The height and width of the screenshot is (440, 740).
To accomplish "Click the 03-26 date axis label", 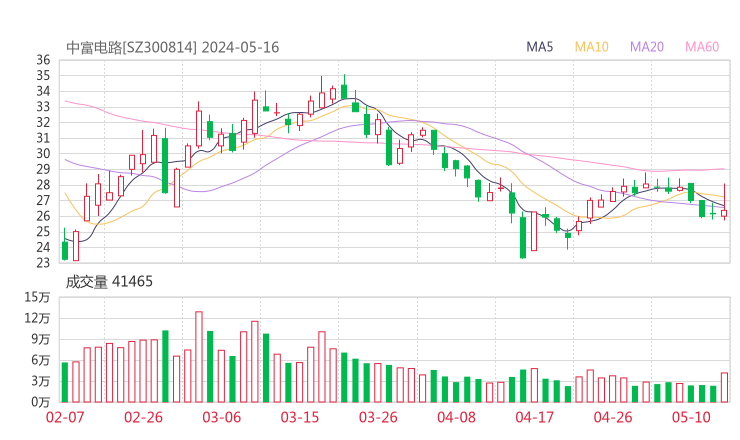I will pos(378,417).
